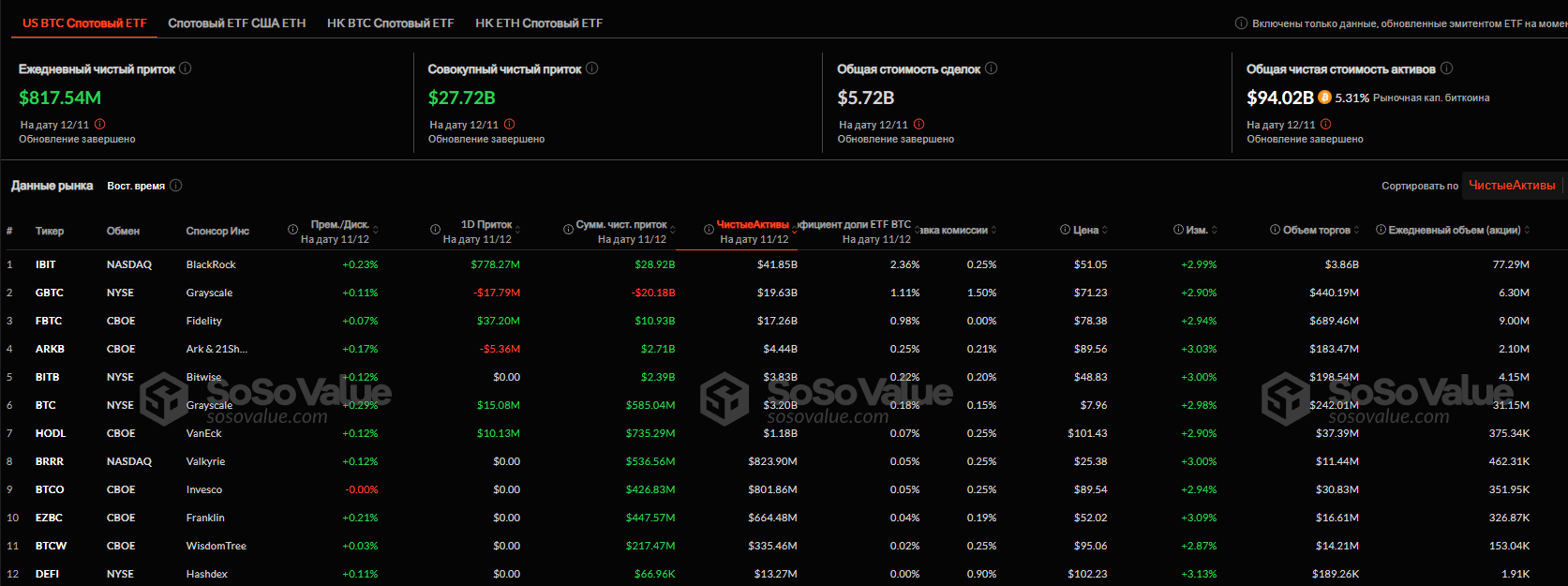Click 5.31% Bitcoin market cap share
The height and width of the screenshot is (586, 1568).
pyautogui.click(x=1352, y=98)
